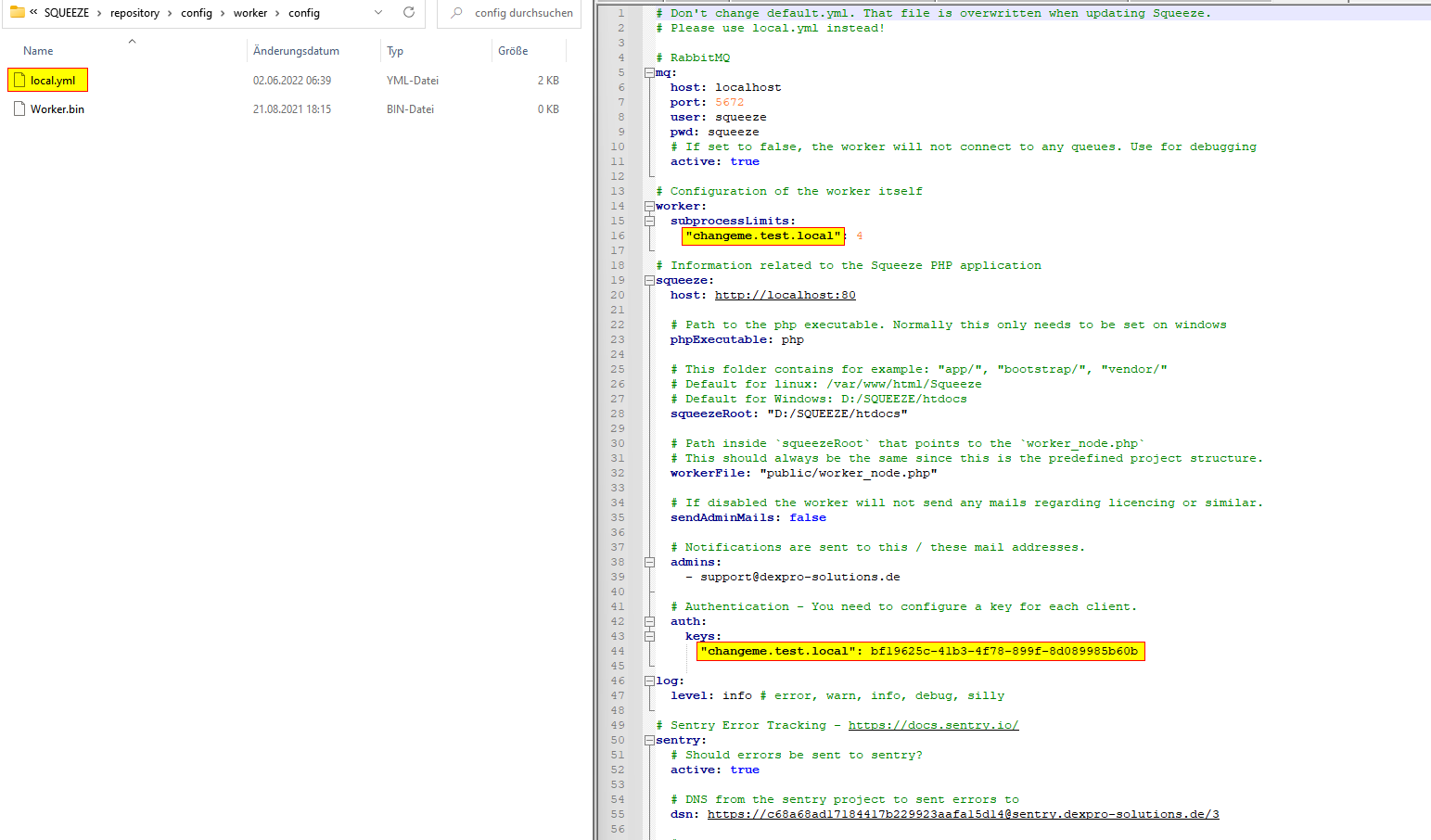Click 'phpExecutable: php' line

pos(736,339)
